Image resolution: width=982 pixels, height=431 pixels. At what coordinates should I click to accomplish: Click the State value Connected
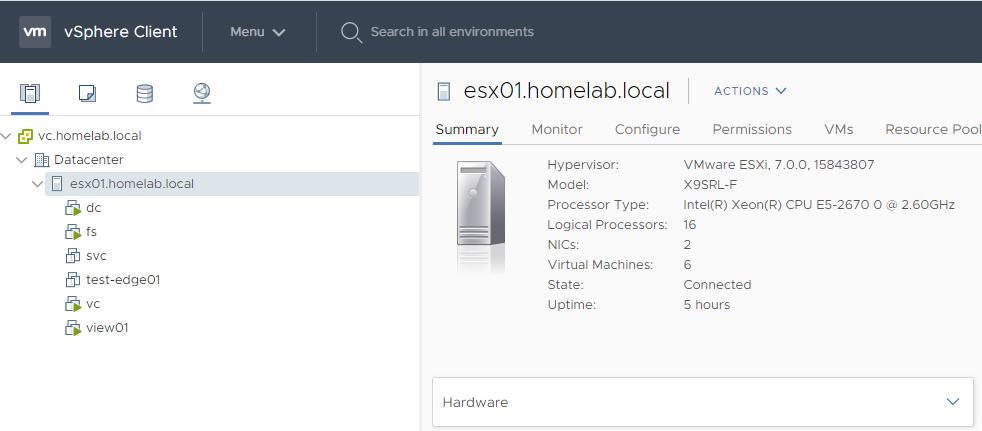718,285
